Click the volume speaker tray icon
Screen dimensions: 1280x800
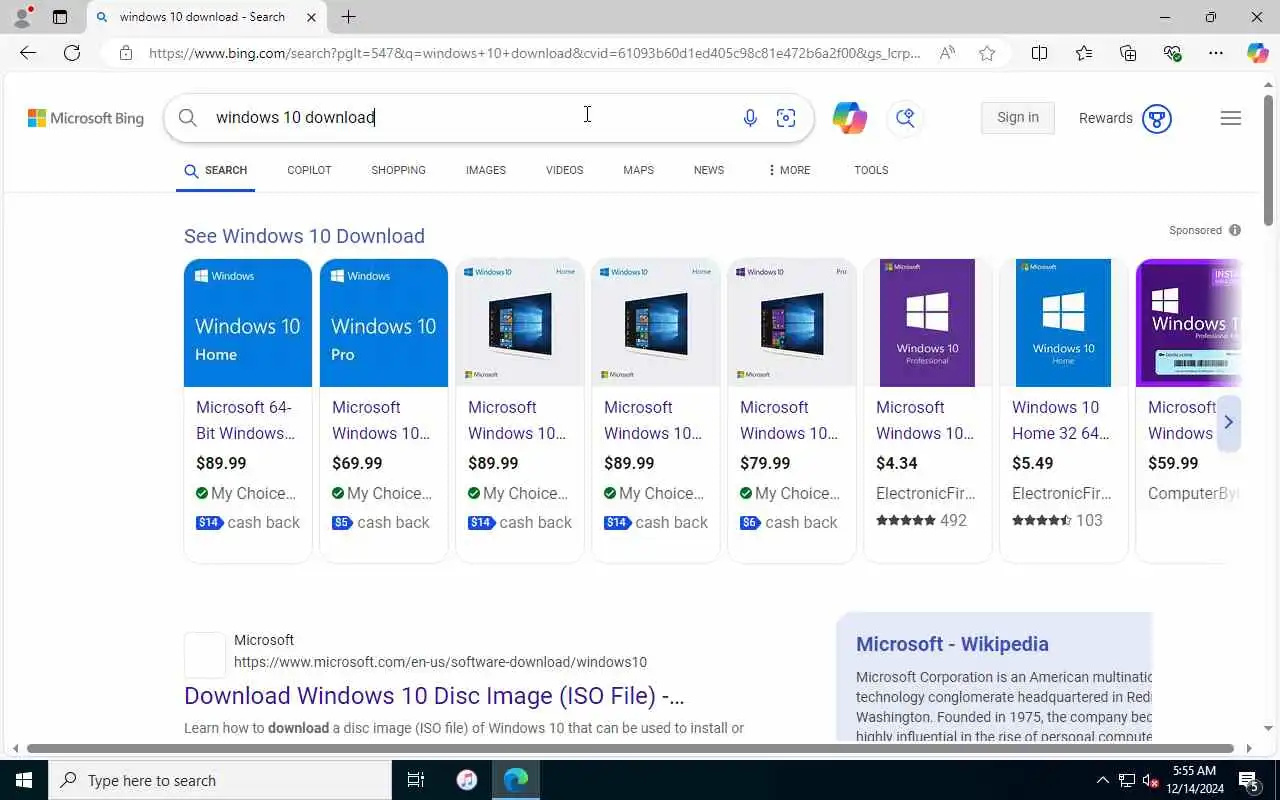click(x=1150, y=780)
